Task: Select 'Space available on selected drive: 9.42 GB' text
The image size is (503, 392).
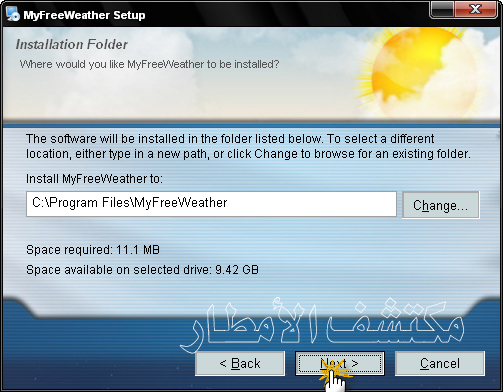Action: pyautogui.click(x=142, y=270)
